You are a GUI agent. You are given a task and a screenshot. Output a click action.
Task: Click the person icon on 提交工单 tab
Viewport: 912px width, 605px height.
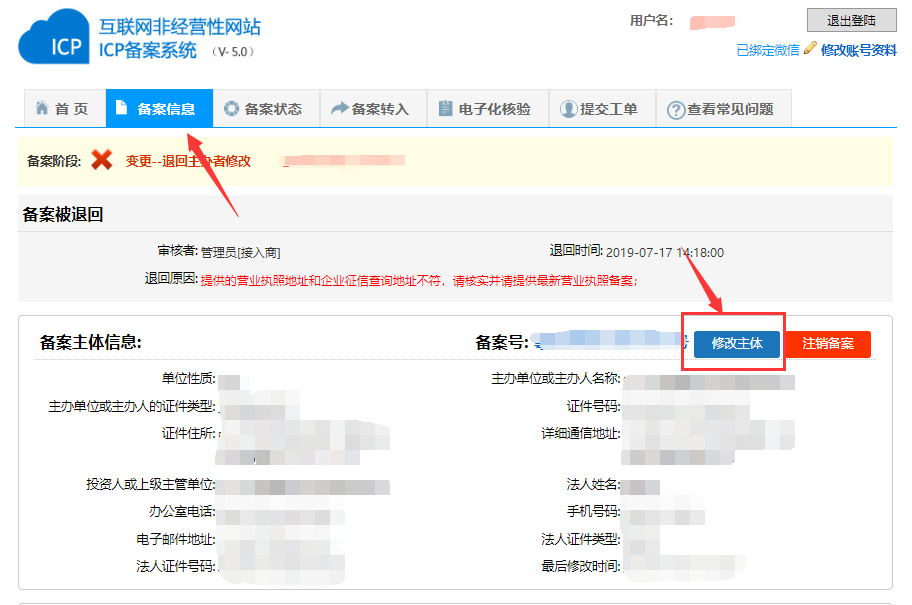[x=565, y=108]
